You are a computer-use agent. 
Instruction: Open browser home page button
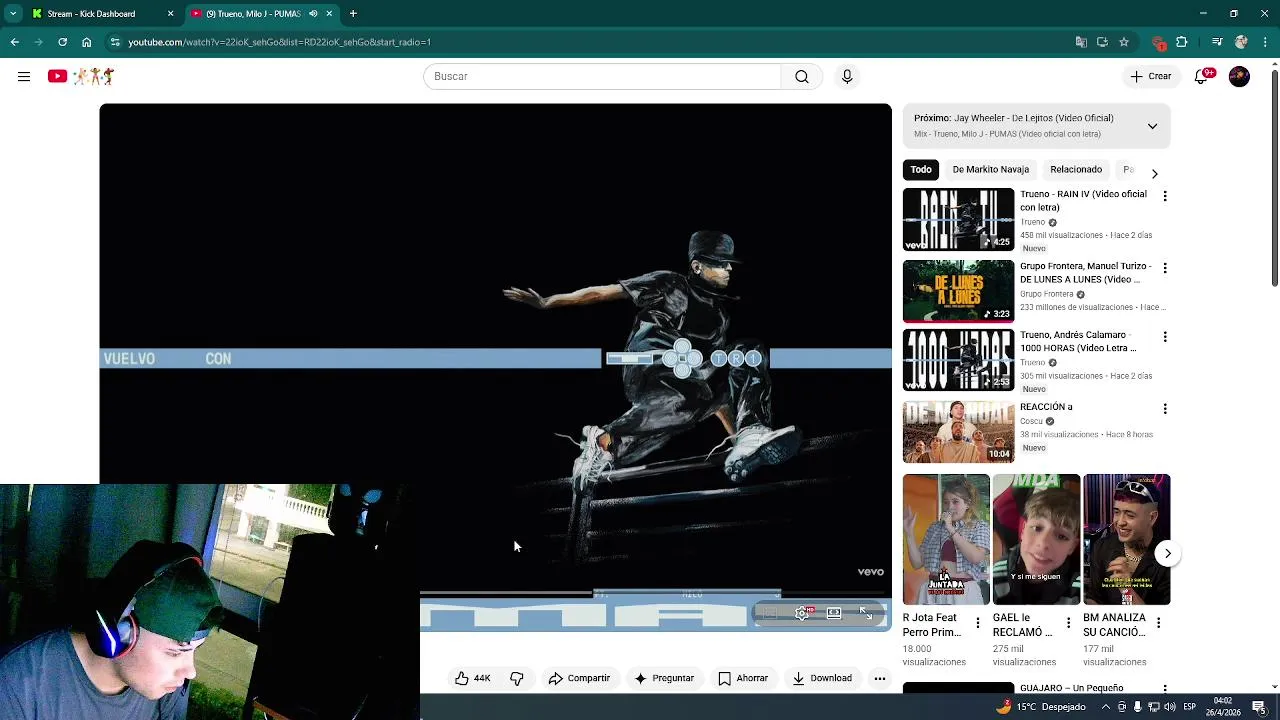click(87, 42)
